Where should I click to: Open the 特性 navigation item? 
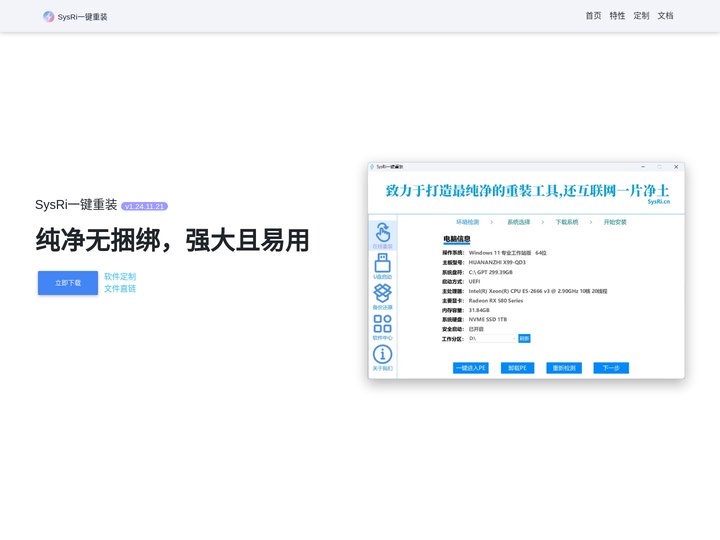617,16
